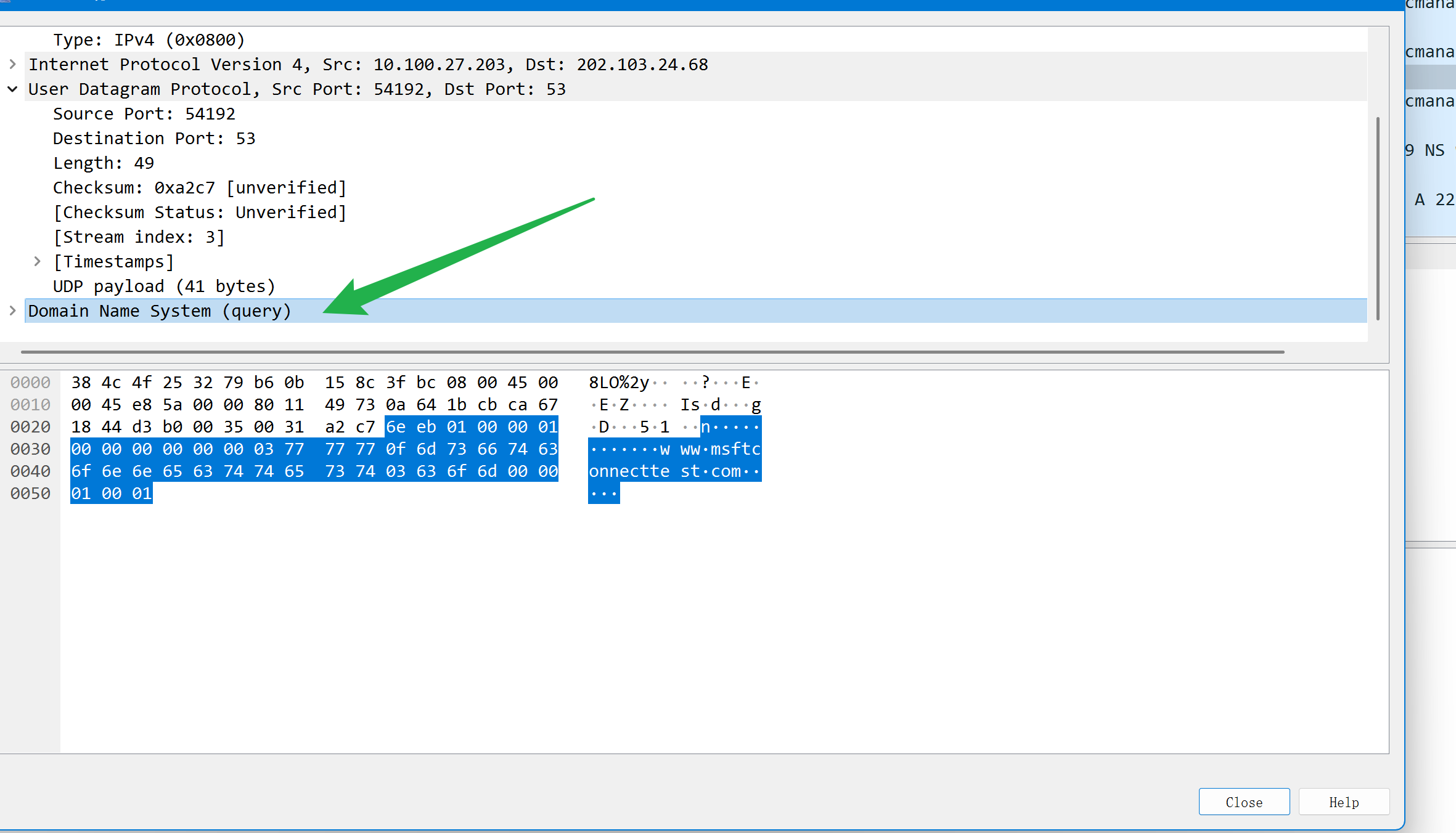Screen dimensions: 1456x833
Task: Select the Length: 49 field
Action: (104, 163)
